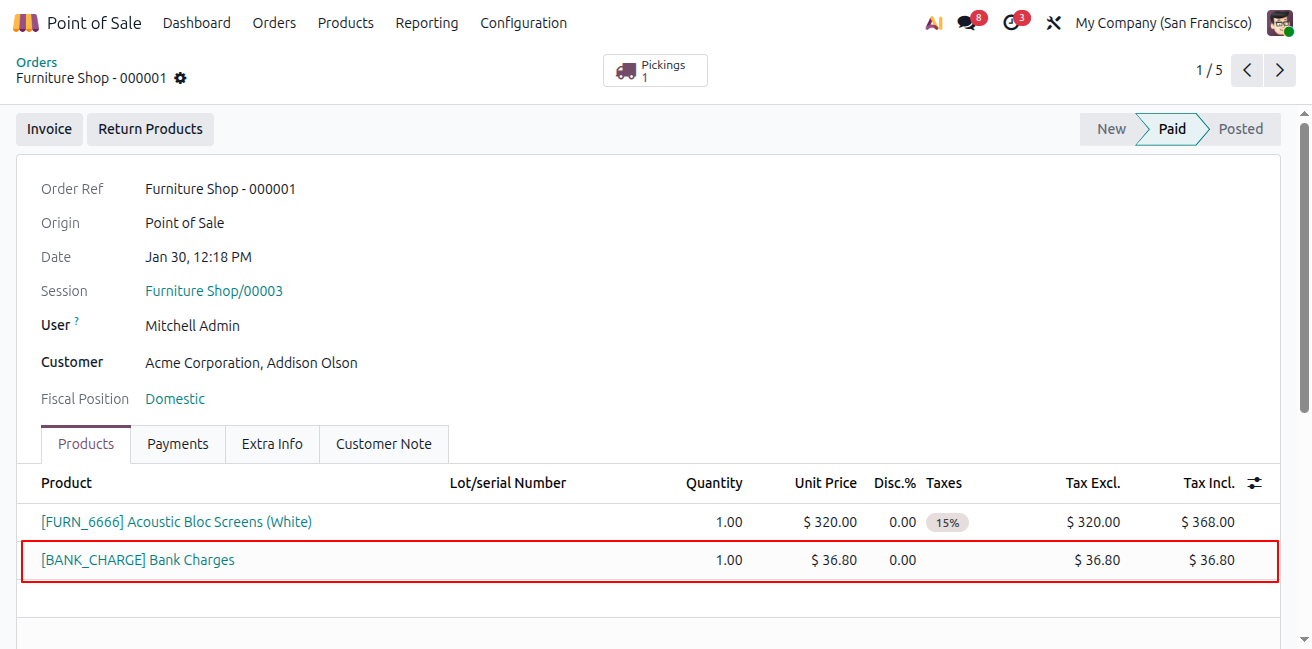Open the Point of Sale app icon
The width and height of the screenshot is (1312, 649).
pyautogui.click(x=26, y=22)
